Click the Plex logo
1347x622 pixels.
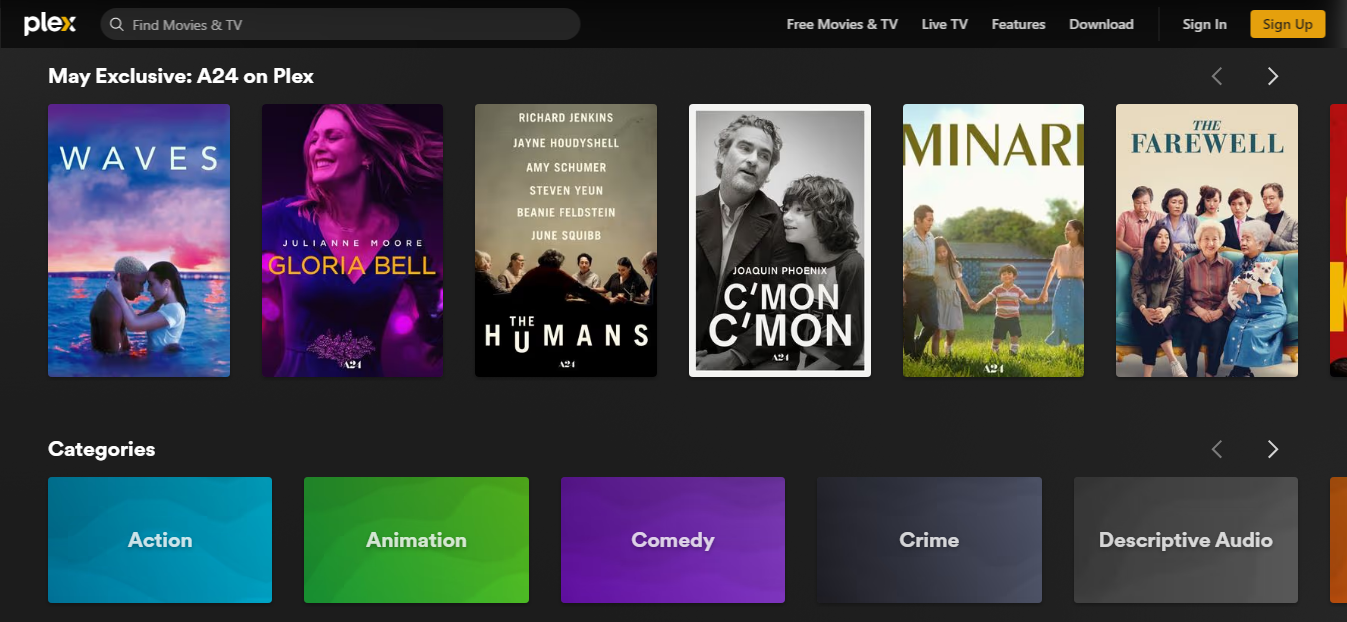coord(49,24)
